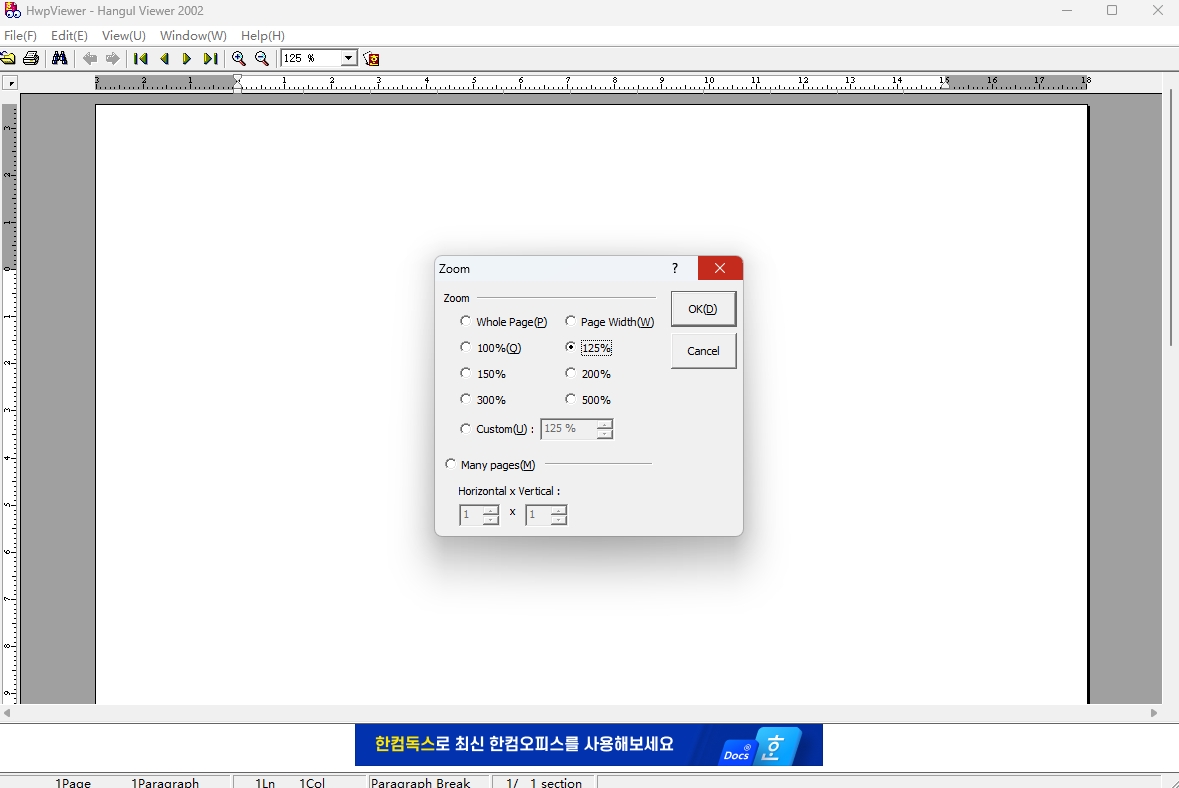Click the right margin marker on the ruler
The width and height of the screenshot is (1179, 788).
pos(944,86)
